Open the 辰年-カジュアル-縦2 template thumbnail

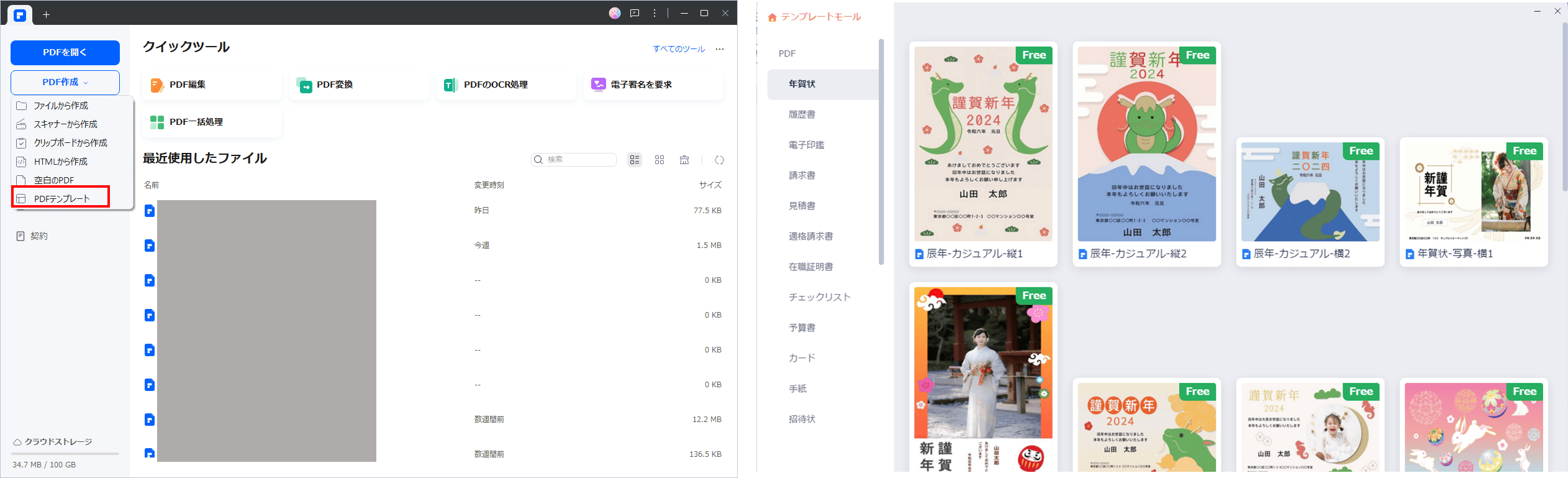1147,144
